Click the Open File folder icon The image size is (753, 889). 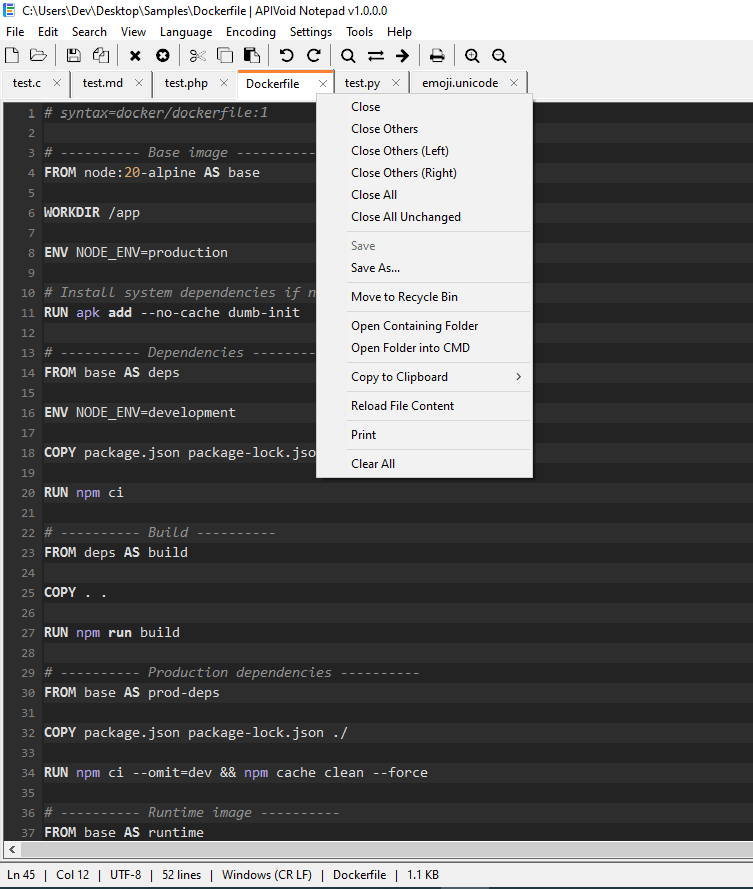38,55
